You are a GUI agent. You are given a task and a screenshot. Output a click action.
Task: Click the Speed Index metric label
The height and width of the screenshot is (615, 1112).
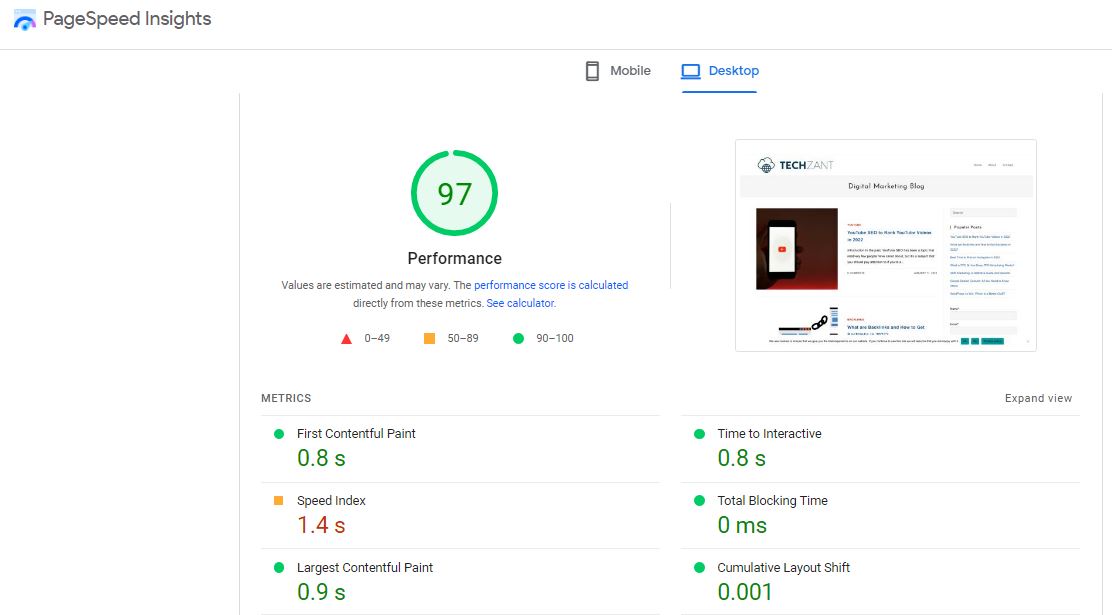tap(331, 500)
